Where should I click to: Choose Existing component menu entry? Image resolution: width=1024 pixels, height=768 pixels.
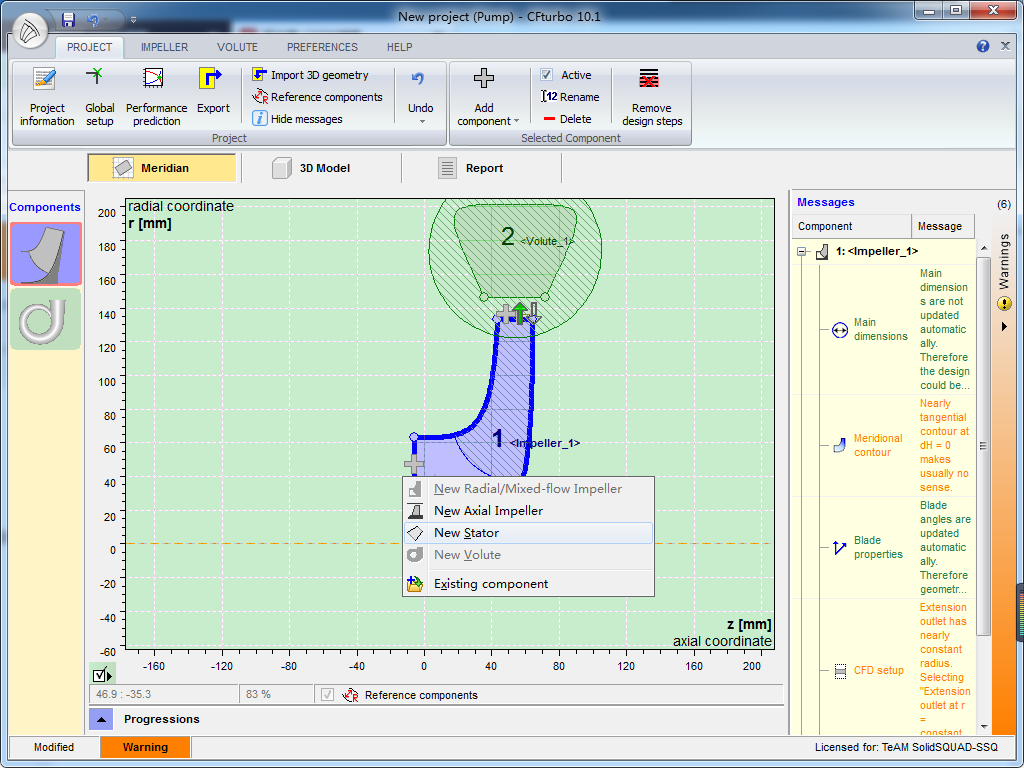click(528, 584)
